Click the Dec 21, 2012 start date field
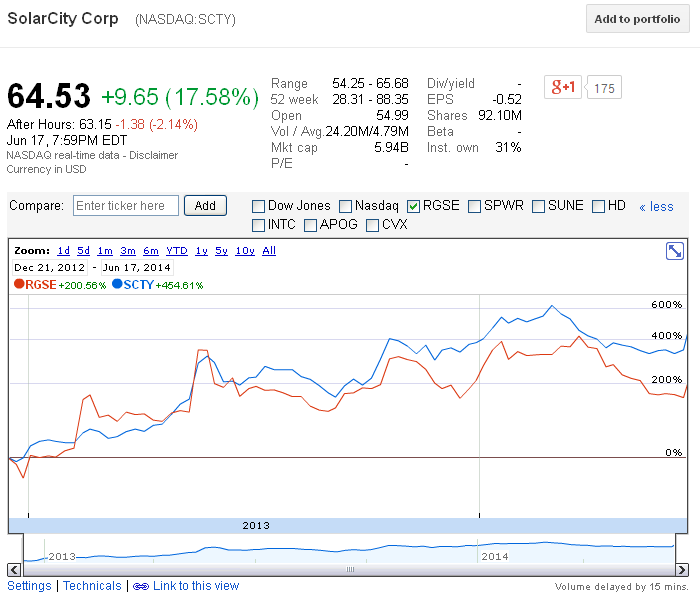Viewport: 700px width, 596px height. 50,267
